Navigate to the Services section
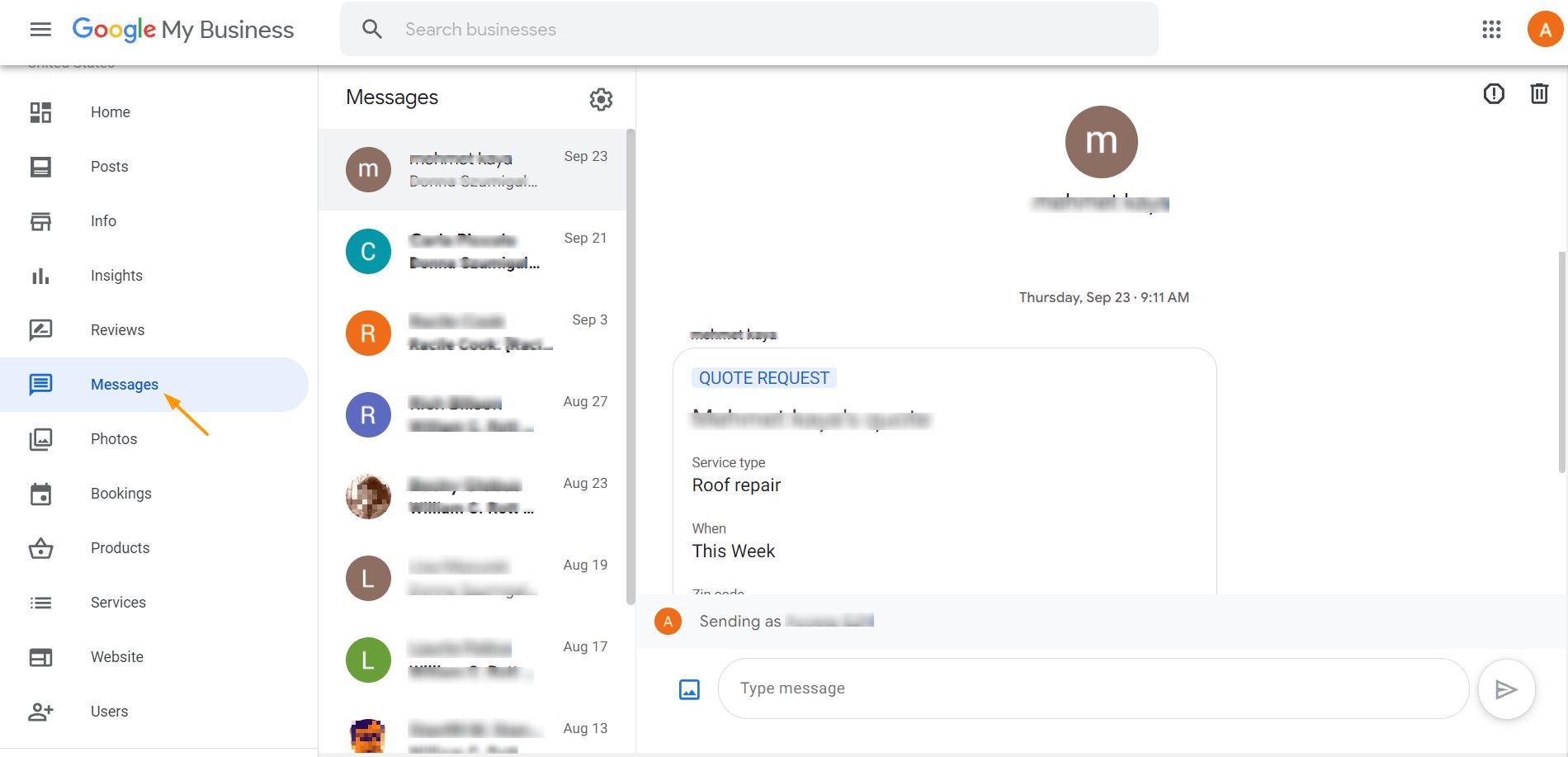This screenshot has width=1568, height=757. click(117, 602)
